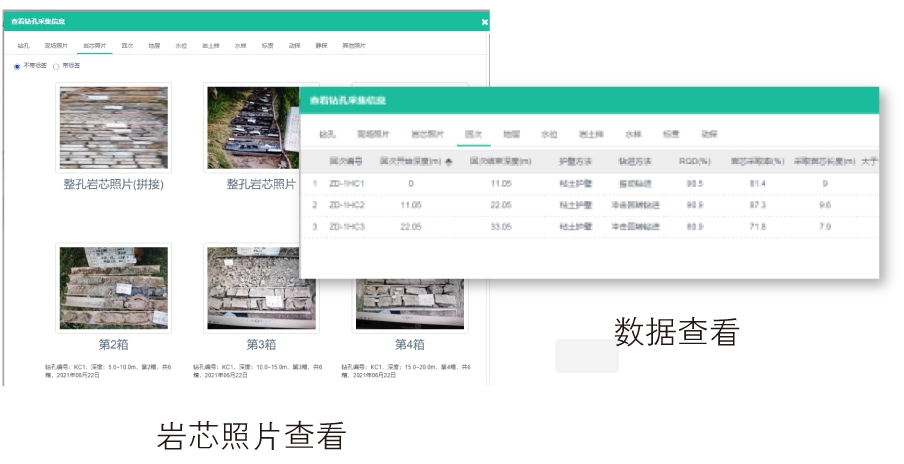Switch to 岩芯照片 tab in left dialog
The height and width of the screenshot is (464, 904).
click(96, 45)
